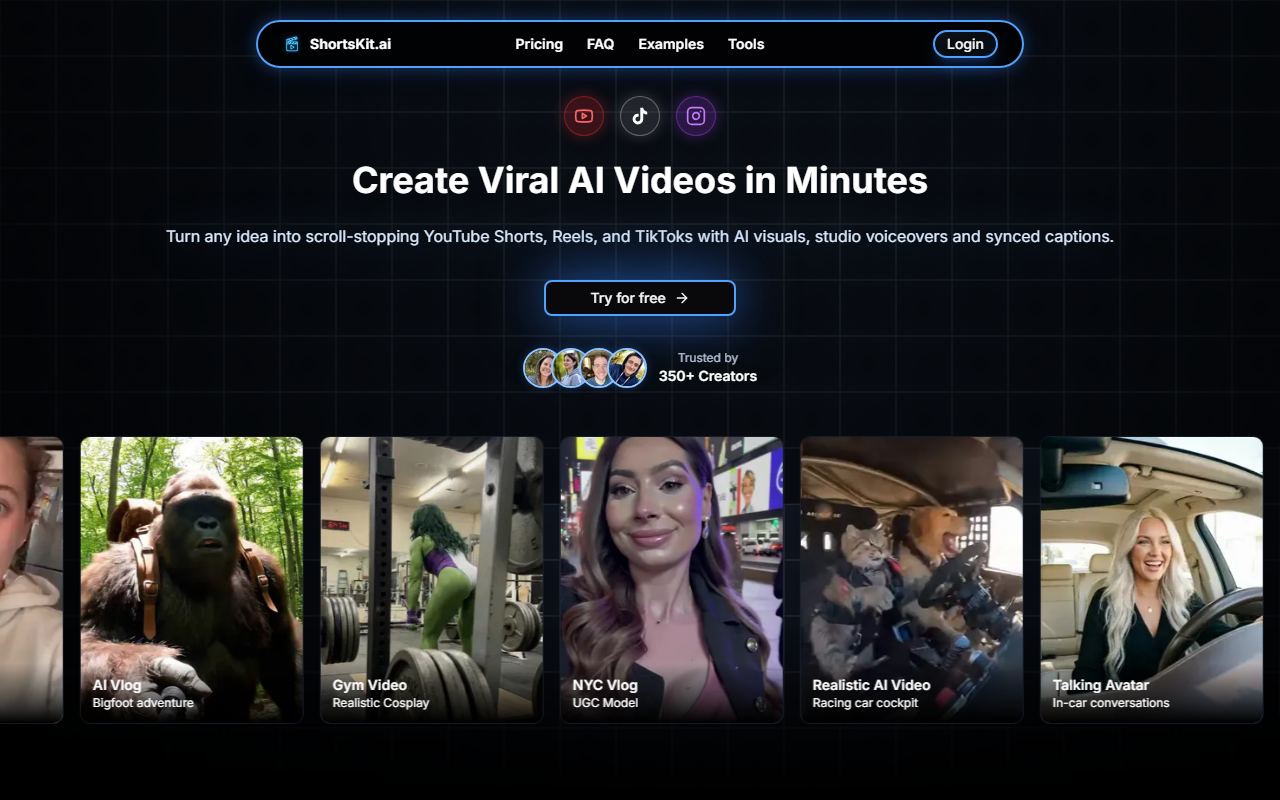Open the Instagram icon badge

[x=696, y=116]
